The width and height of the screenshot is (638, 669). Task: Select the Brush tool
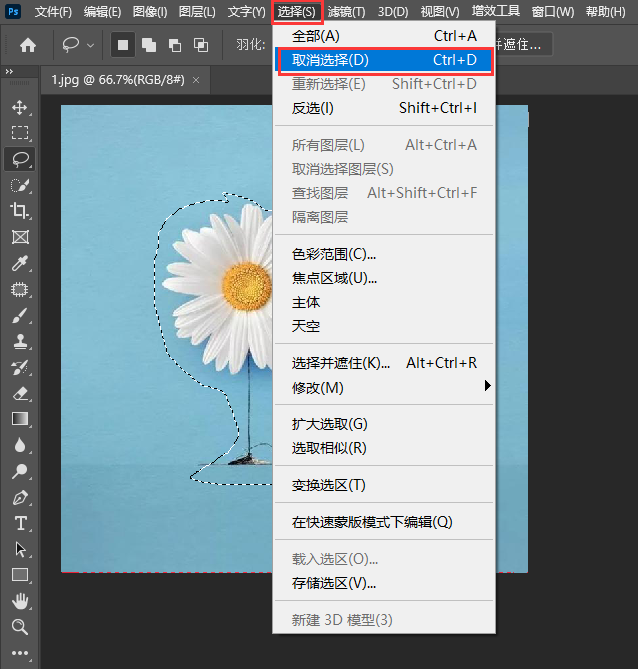point(20,316)
